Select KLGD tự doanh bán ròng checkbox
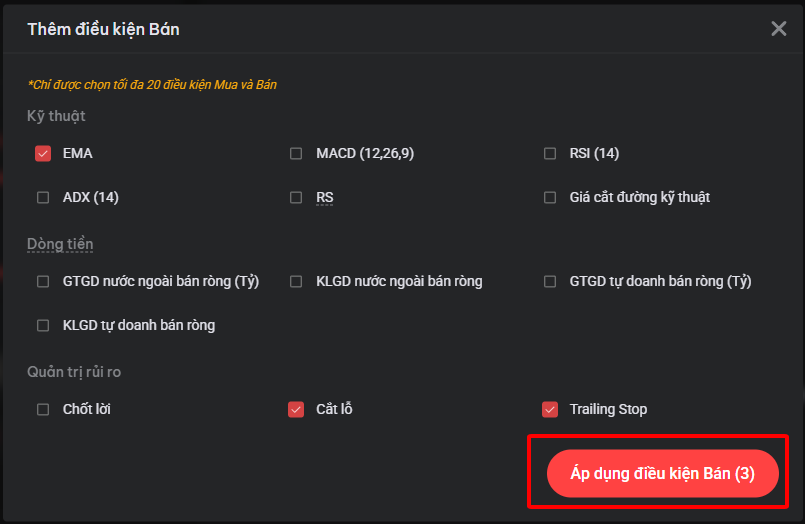This screenshot has height=524, width=805. [43, 326]
